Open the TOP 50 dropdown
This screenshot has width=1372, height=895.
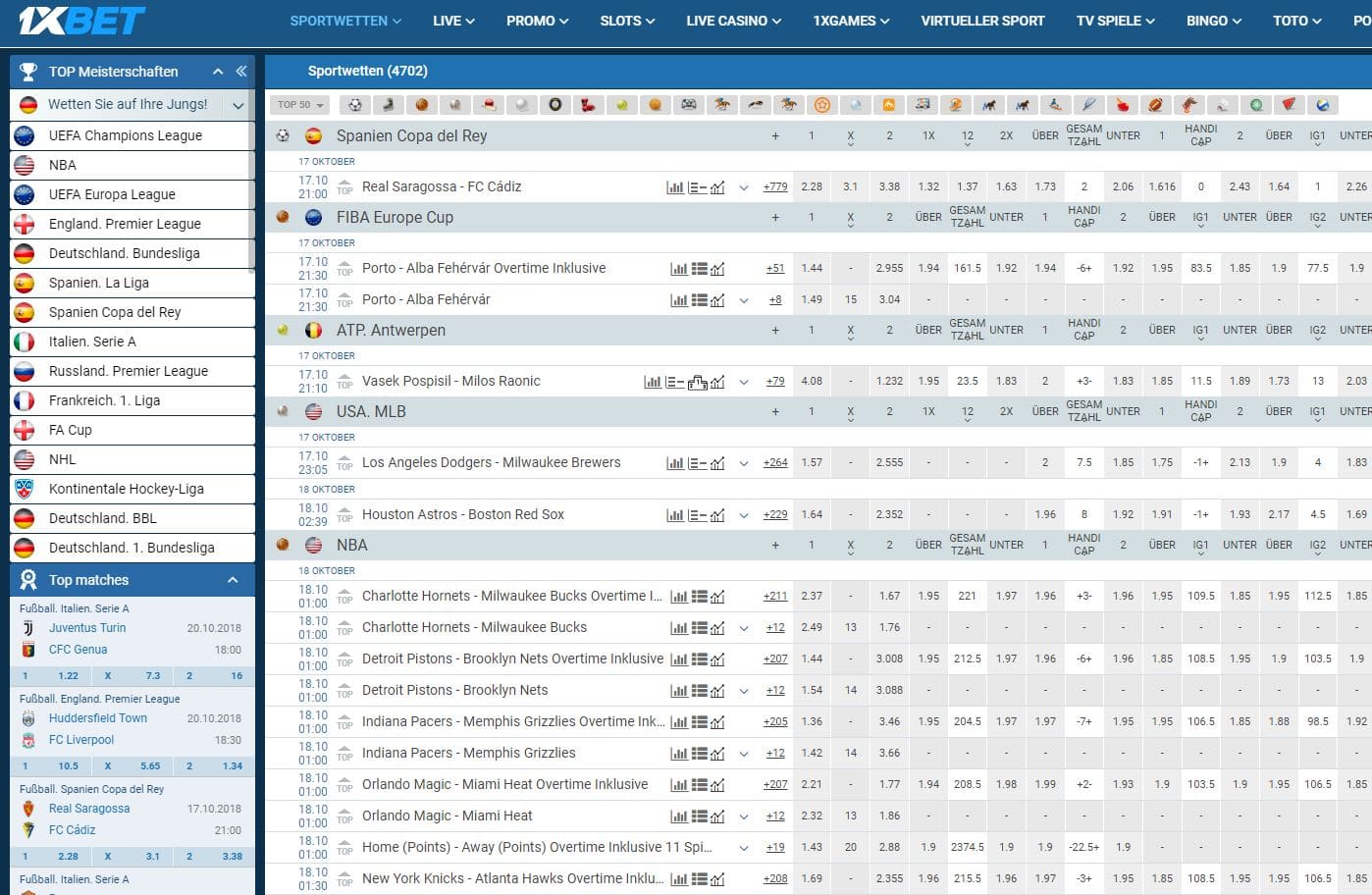pos(300,105)
